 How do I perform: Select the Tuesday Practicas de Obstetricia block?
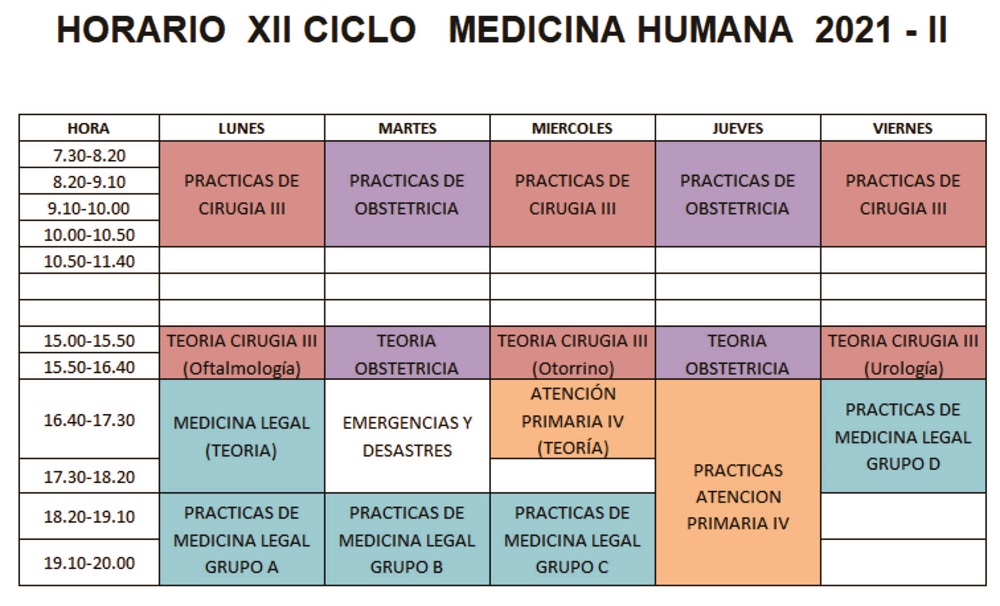point(407,194)
